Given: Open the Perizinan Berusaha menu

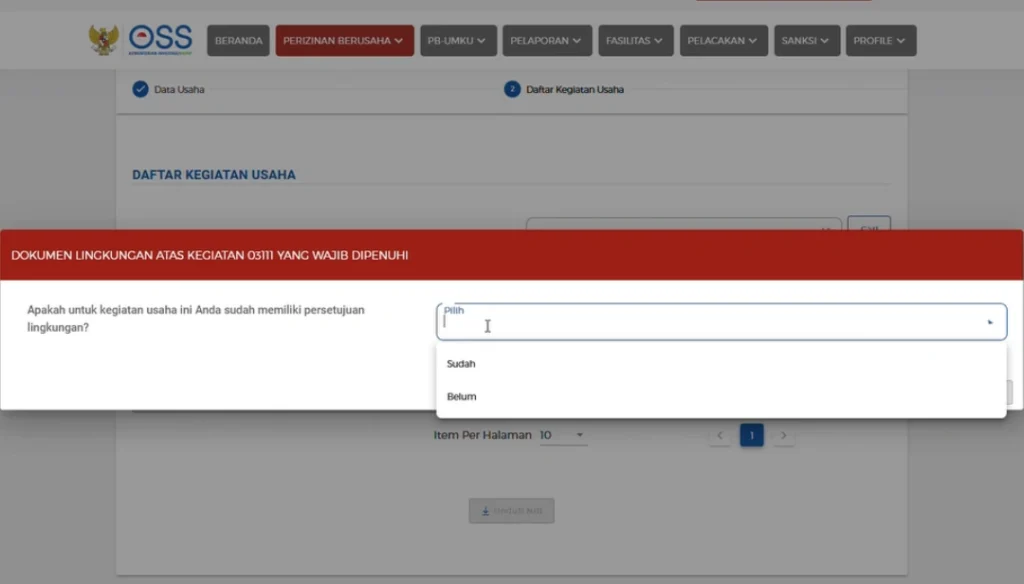Looking at the screenshot, I should pyautogui.click(x=344, y=41).
